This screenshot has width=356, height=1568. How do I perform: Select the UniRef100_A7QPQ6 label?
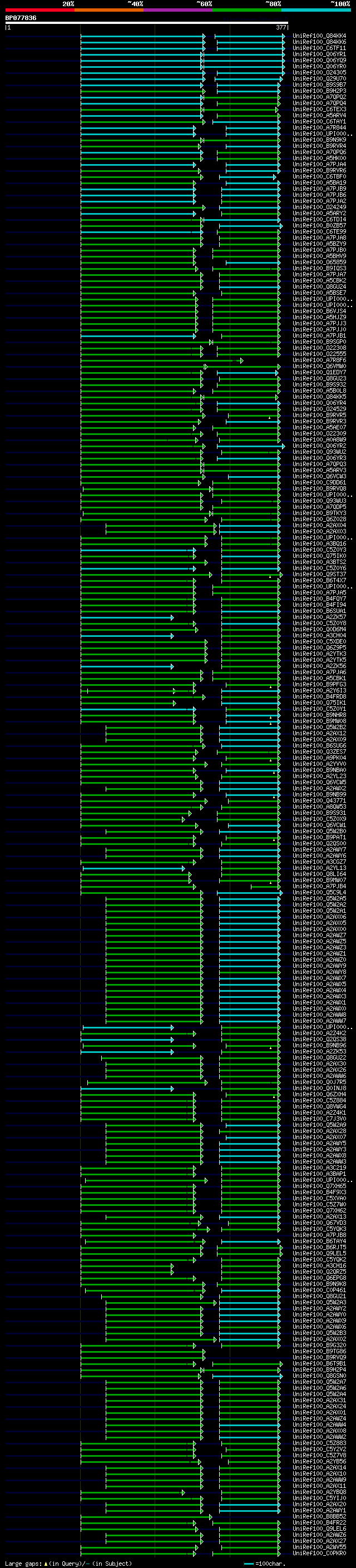pyautogui.click(x=319, y=152)
